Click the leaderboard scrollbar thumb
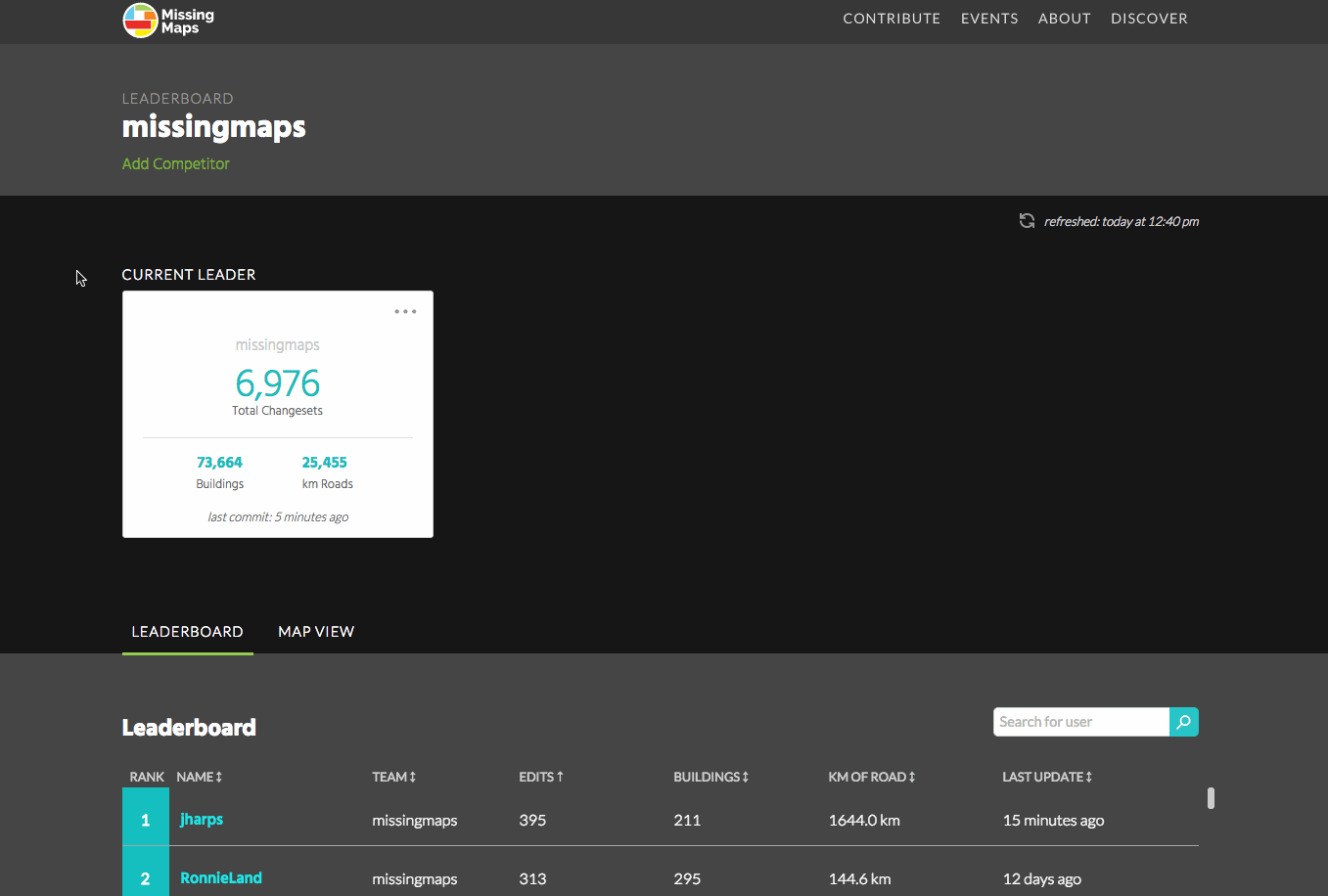The image size is (1328, 896). (1211, 798)
